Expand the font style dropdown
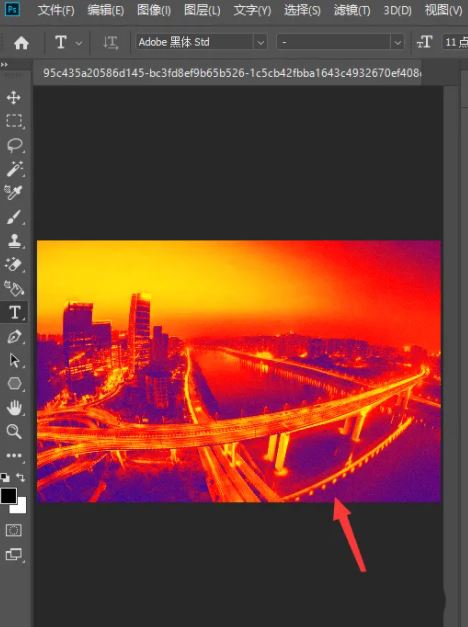Viewport: 468px width, 627px height. 340,42
